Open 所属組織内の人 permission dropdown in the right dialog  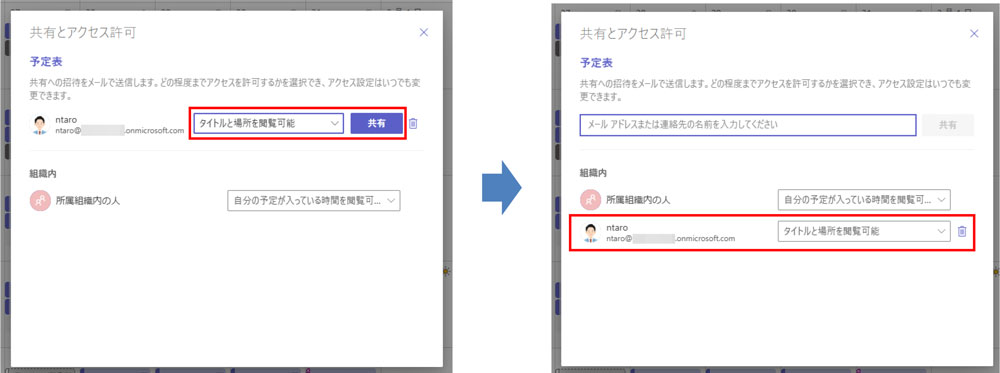tap(864, 200)
